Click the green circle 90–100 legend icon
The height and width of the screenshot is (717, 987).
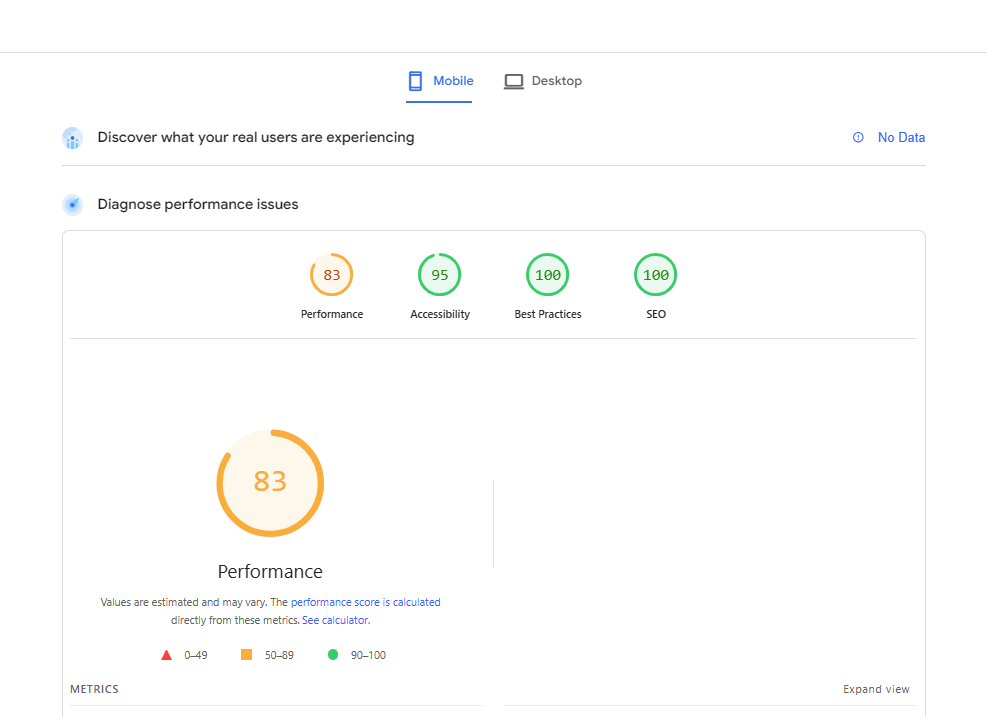point(333,655)
